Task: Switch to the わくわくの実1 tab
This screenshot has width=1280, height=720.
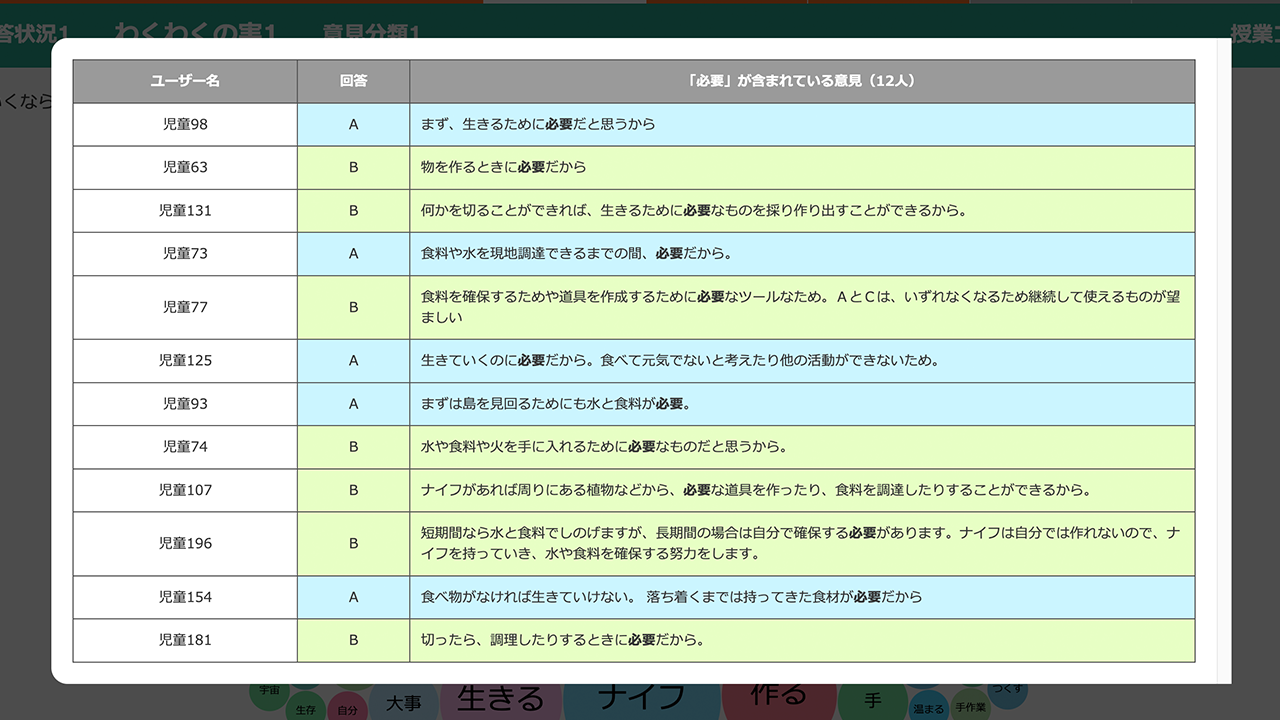Action: 195,33
